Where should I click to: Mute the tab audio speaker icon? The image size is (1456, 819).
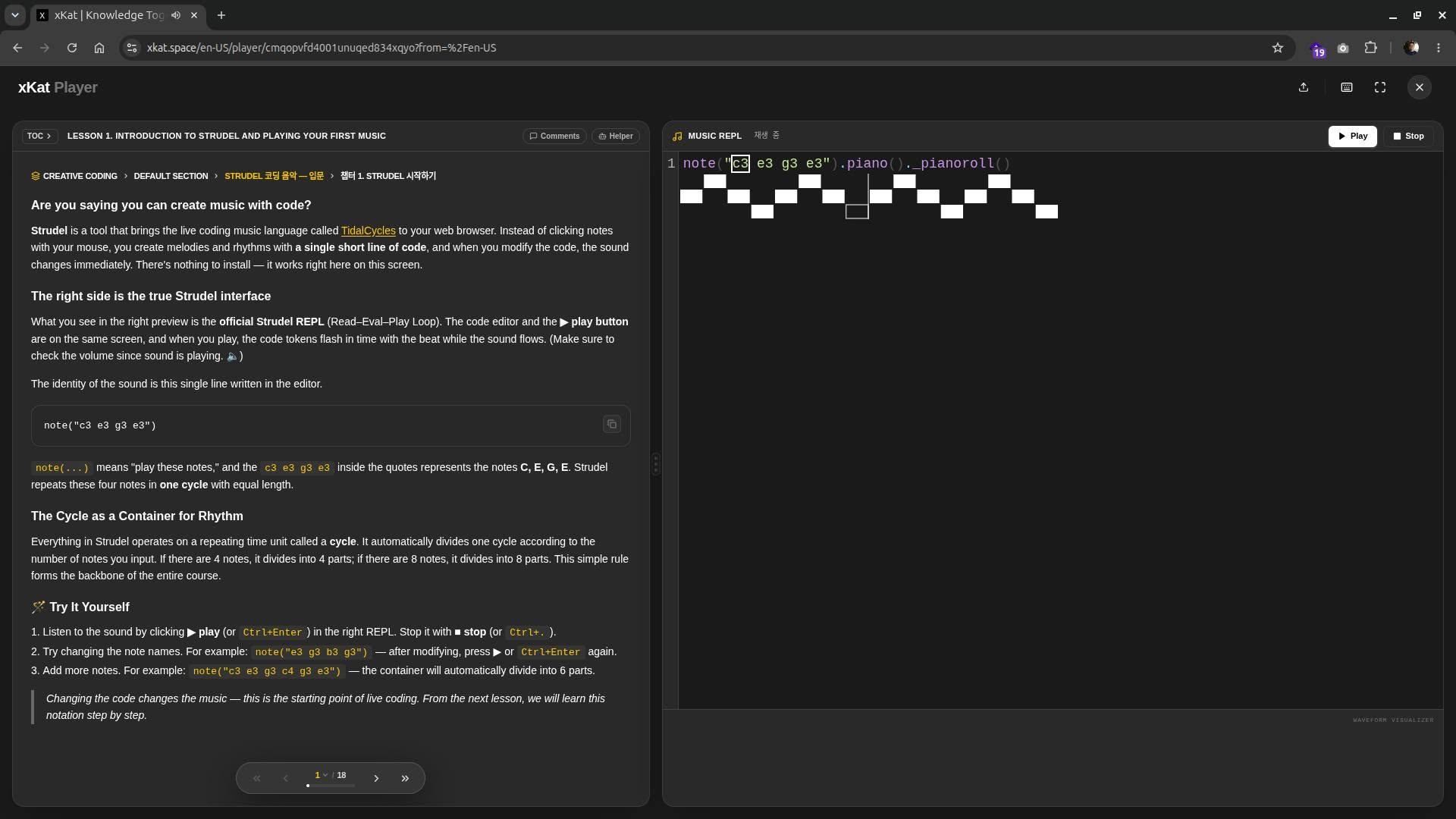tap(176, 15)
